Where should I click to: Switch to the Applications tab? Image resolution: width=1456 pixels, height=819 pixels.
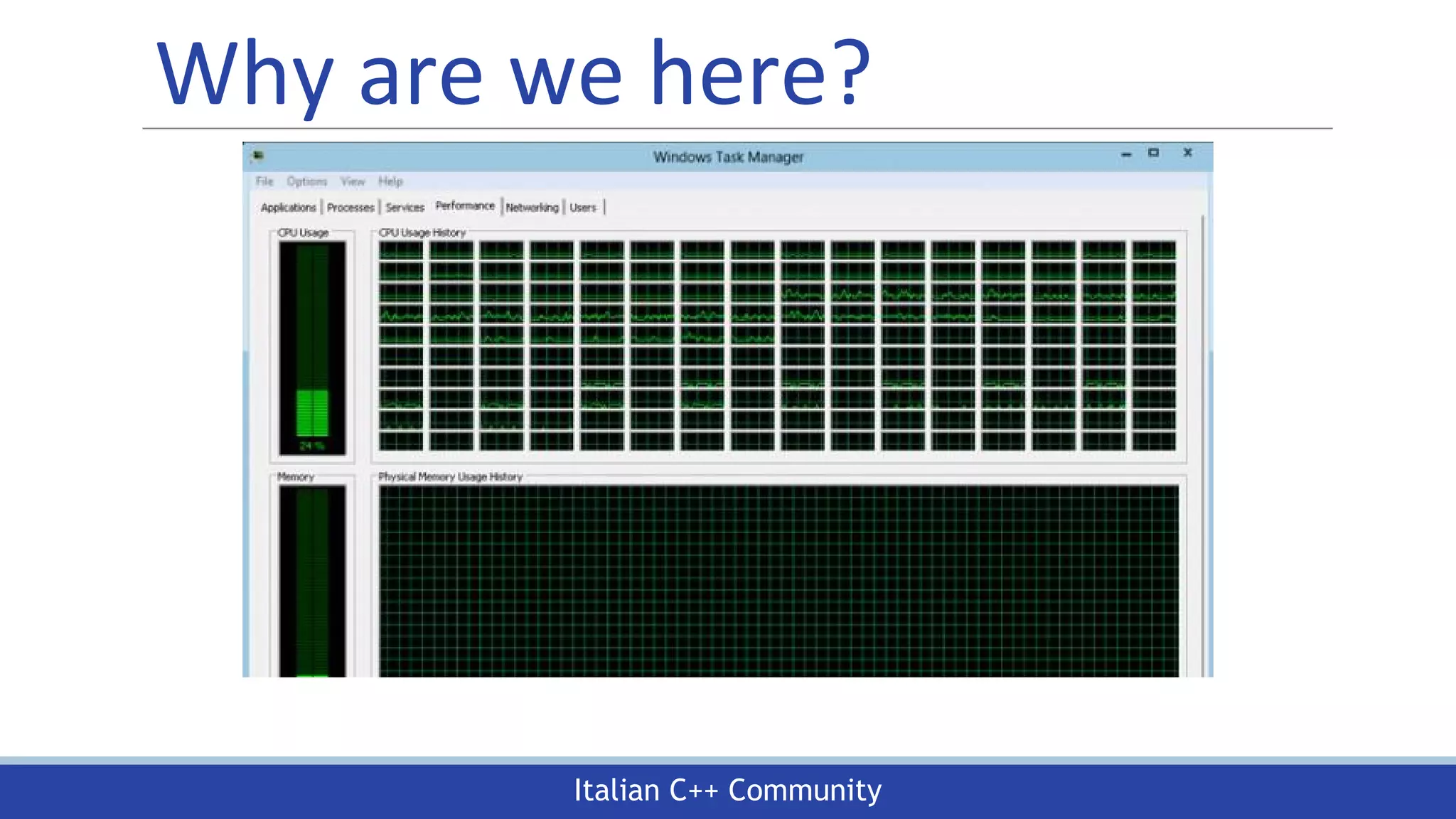288,208
